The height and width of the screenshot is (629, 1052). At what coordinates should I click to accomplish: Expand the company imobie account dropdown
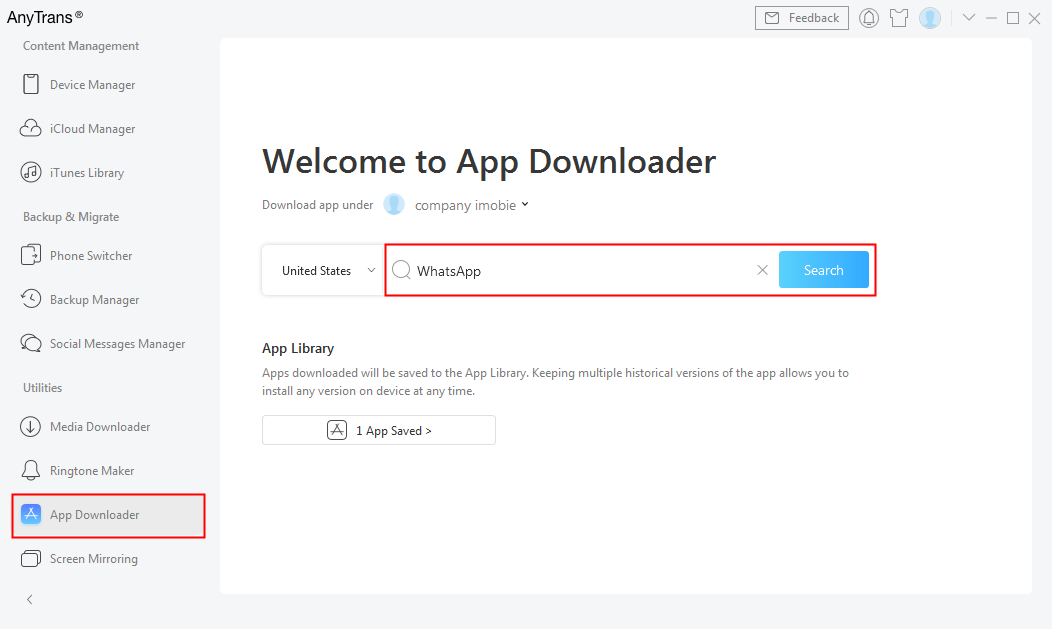point(472,205)
